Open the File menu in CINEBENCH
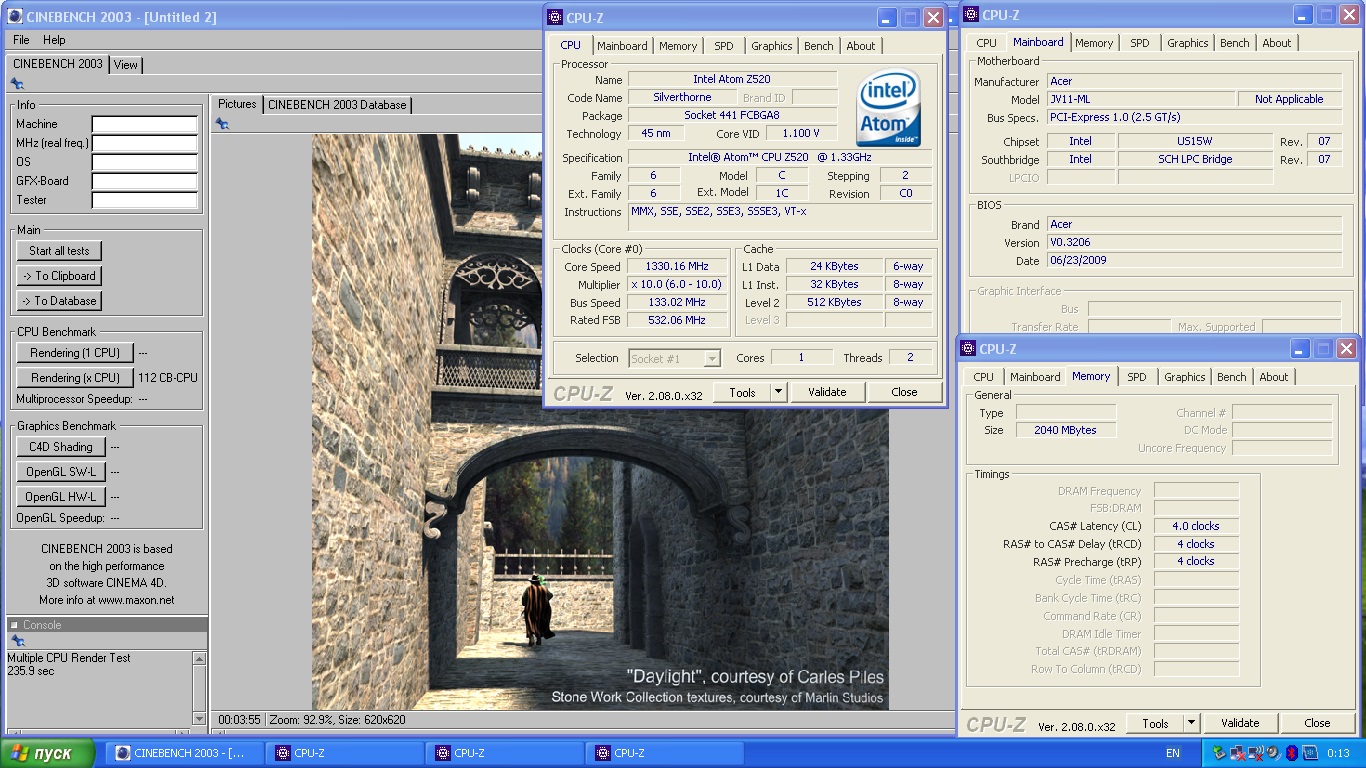The height and width of the screenshot is (768, 1366). click(x=21, y=40)
